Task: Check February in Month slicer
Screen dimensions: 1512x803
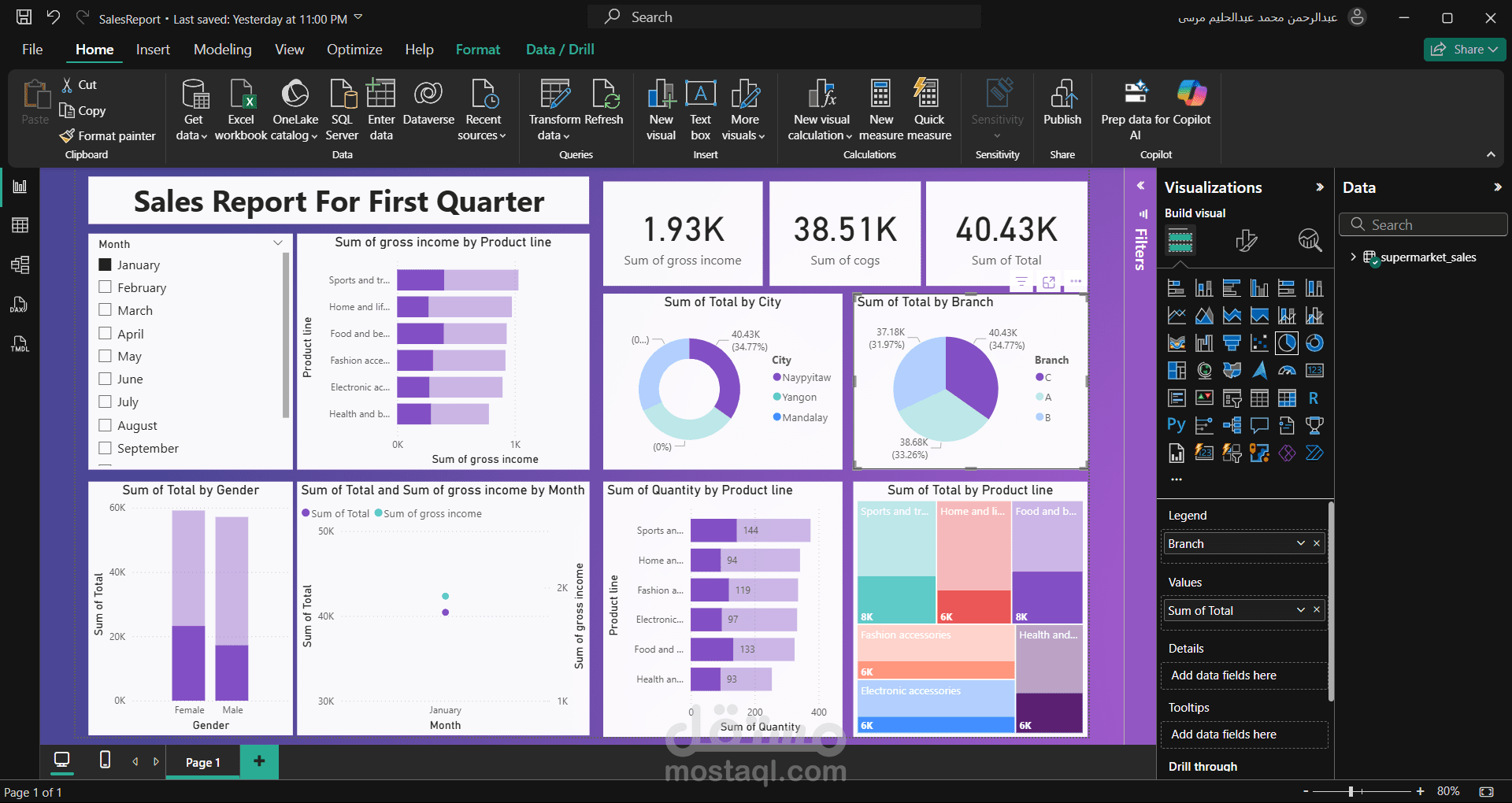Action: point(105,287)
